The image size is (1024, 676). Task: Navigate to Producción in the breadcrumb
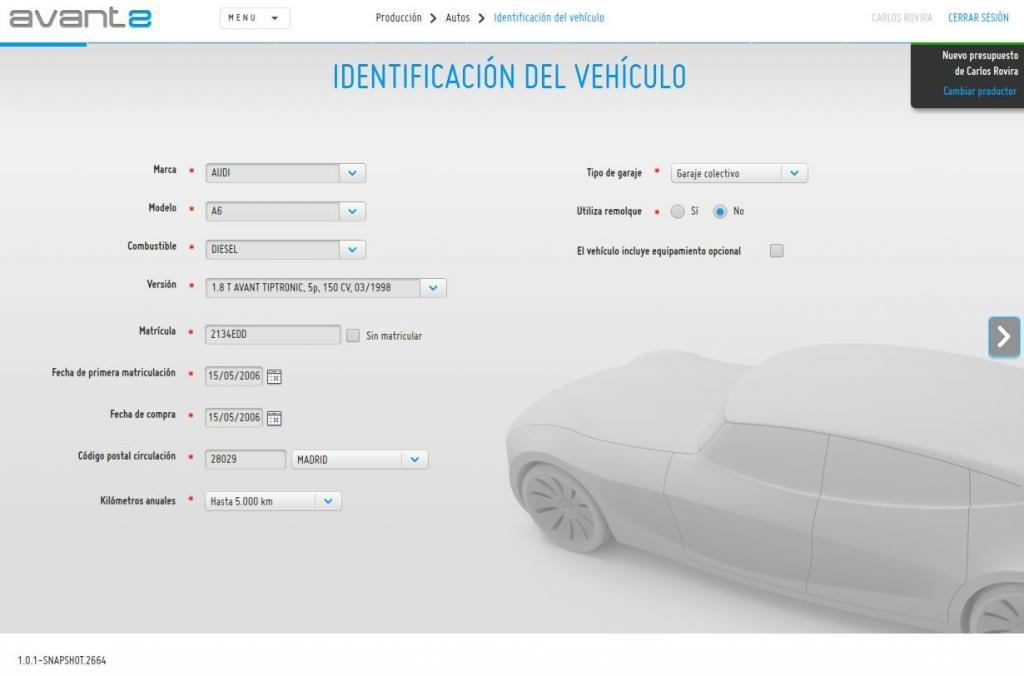click(x=399, y=17)
